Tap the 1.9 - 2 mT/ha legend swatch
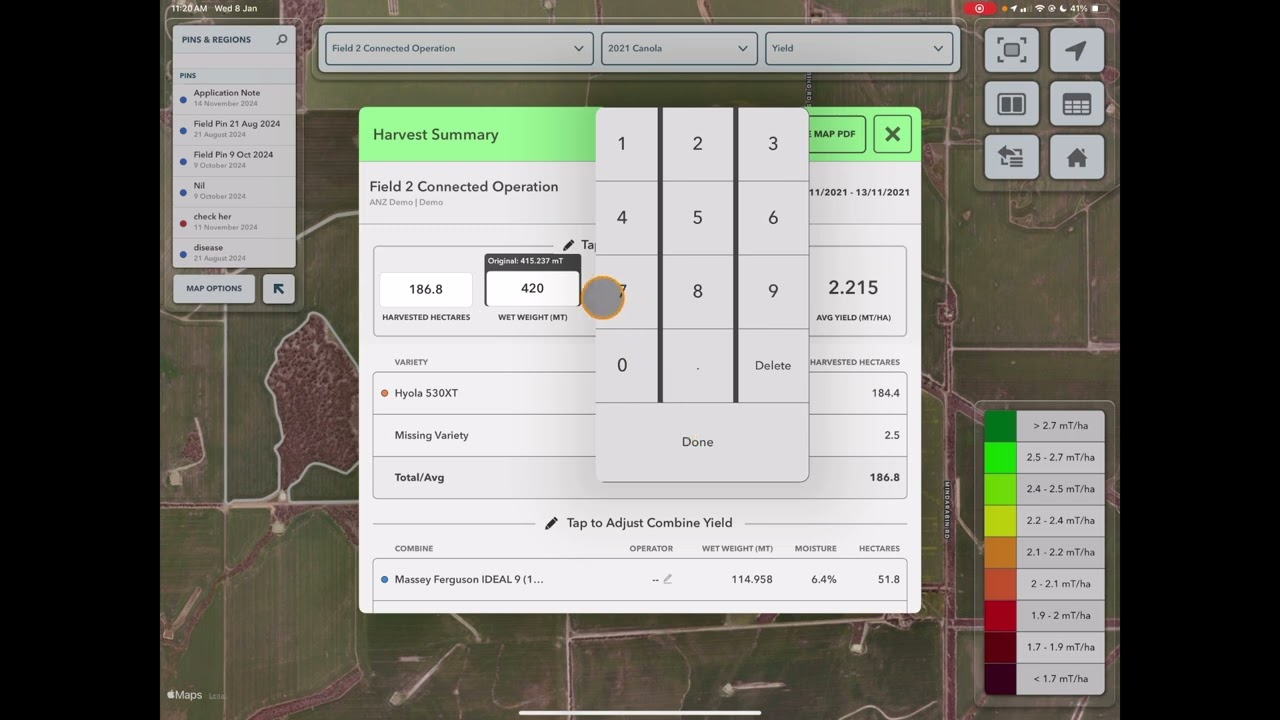The height and width of the screenshot is (720, 1280). pos(1000,616)
